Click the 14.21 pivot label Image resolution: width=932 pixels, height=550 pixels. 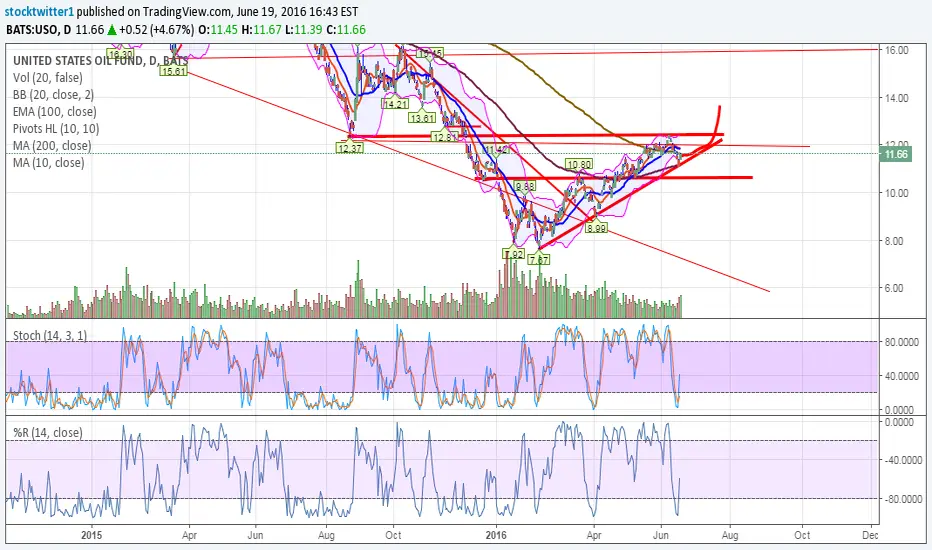click(395, 103)
